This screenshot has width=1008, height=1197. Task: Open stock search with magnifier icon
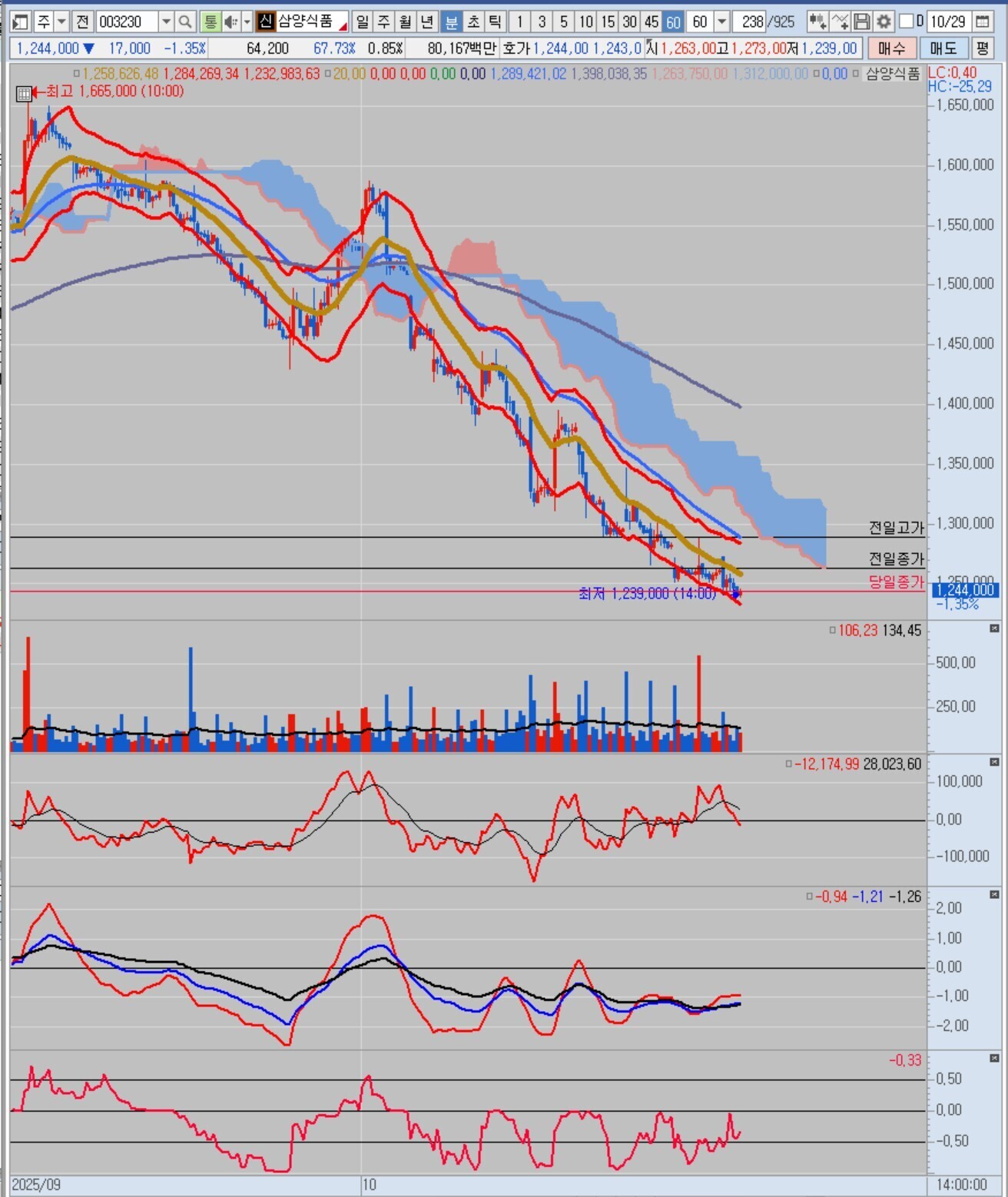pyautogui.click(x=185, y=22)
